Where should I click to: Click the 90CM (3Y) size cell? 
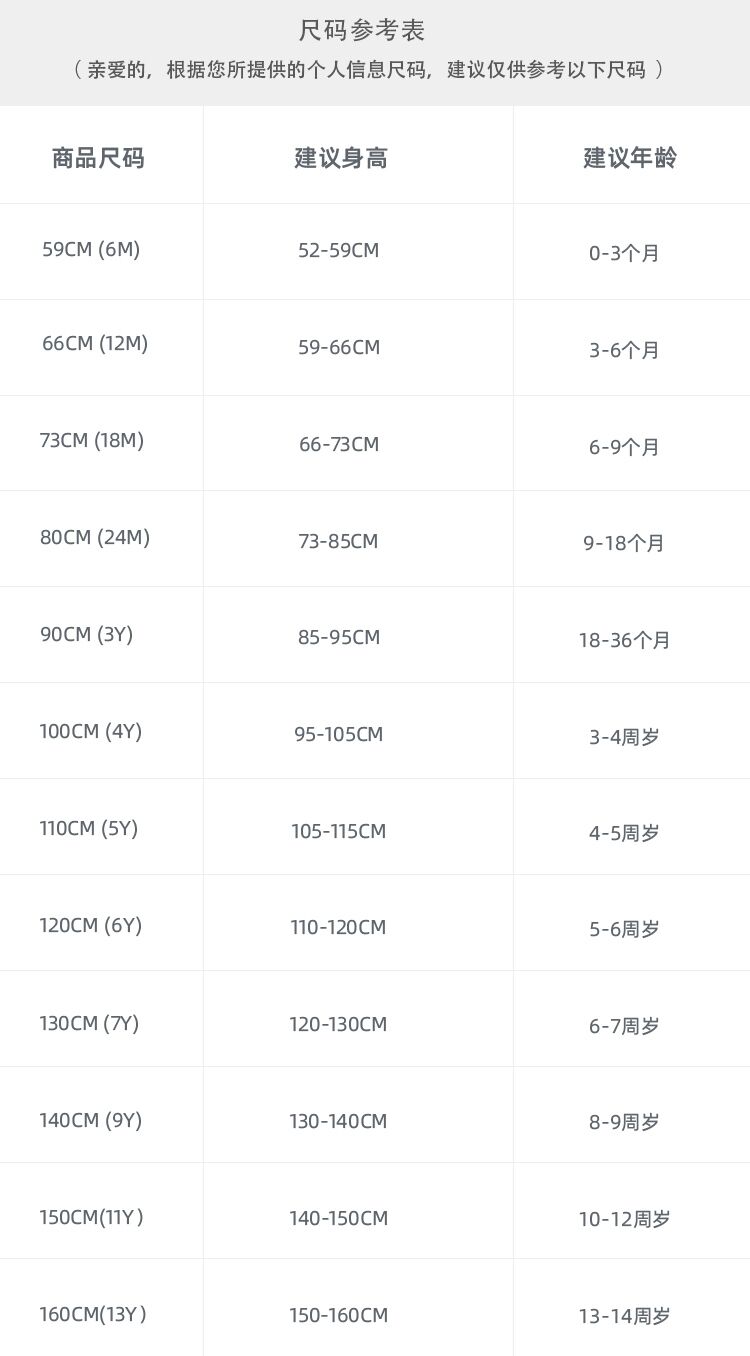coord(87,635)
